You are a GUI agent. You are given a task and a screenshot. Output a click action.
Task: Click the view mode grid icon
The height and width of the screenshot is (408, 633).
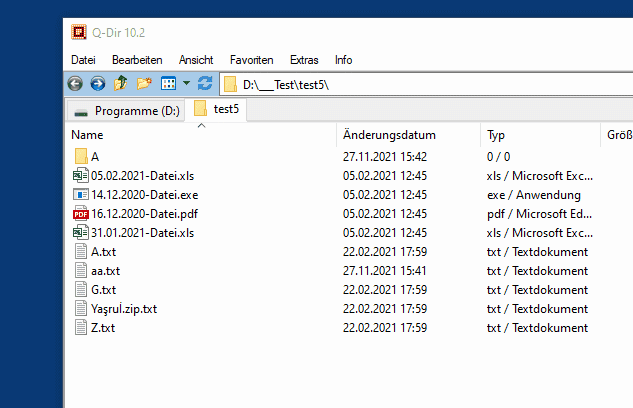coord(168,84)
